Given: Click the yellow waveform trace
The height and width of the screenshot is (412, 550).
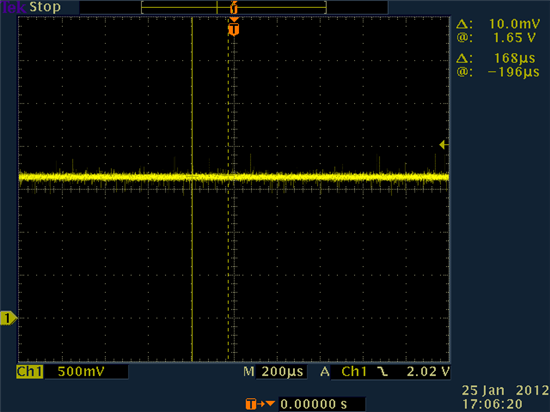Looking at the screenshot, I should pos(234,177).
